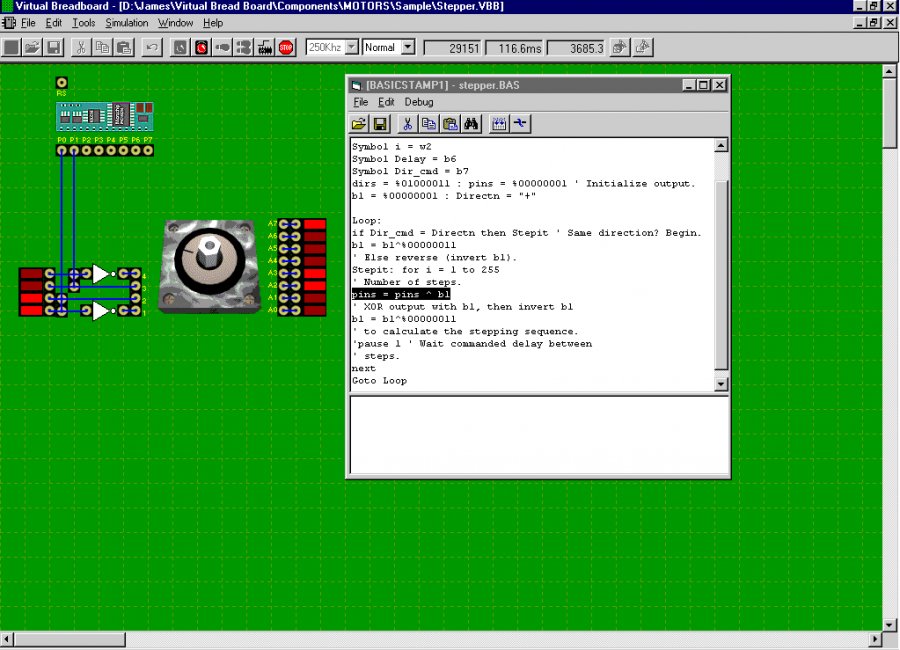Click the breadboard vertical scrollbar up arrow
Screen dimensions: 900x650
click(x=889, y=71)
